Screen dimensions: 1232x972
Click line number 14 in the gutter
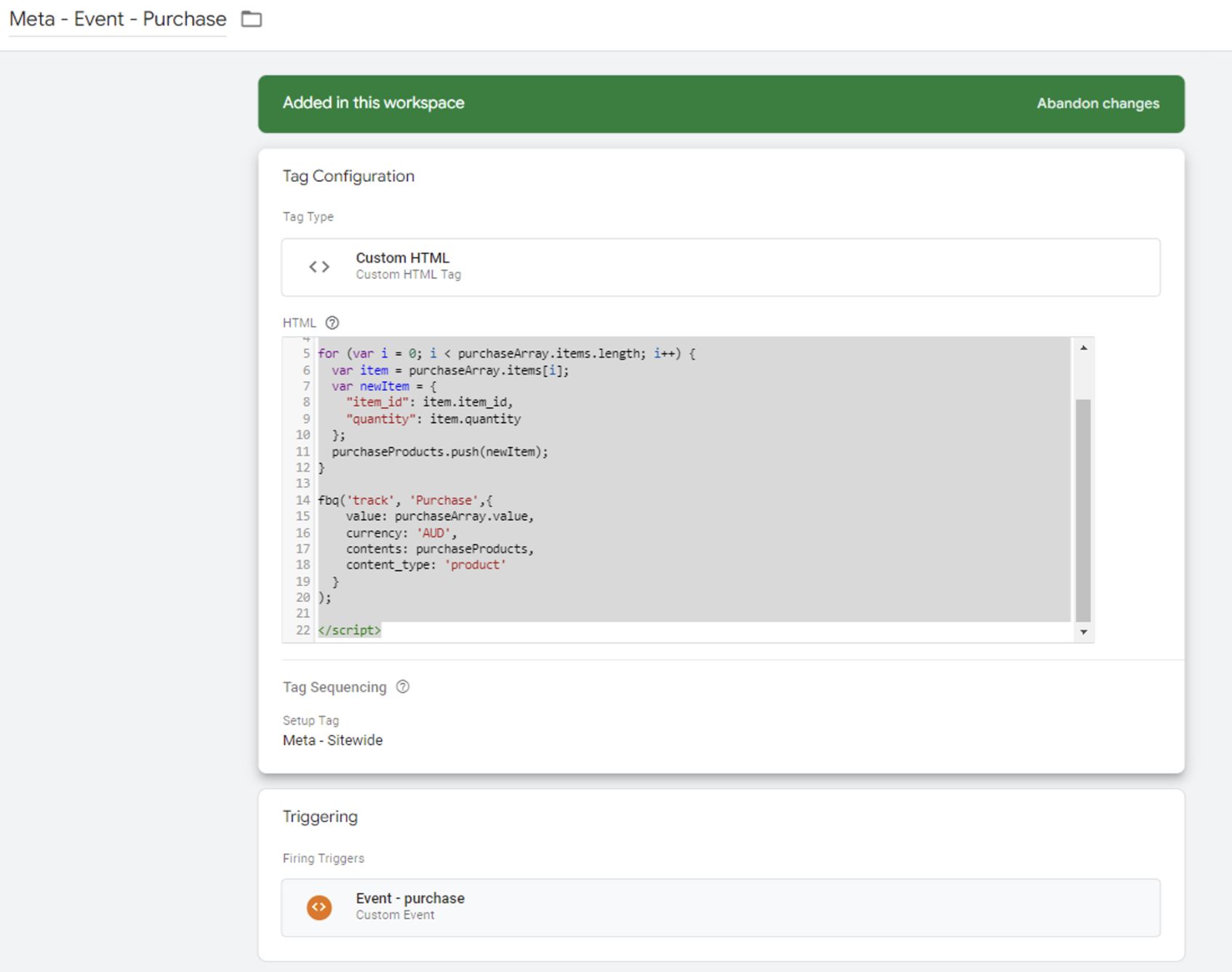[x=303, y=501]
